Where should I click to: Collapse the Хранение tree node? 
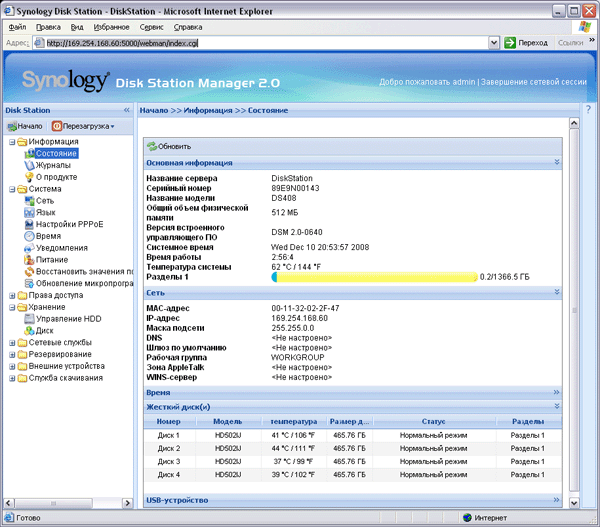click(x=12, y=307)
